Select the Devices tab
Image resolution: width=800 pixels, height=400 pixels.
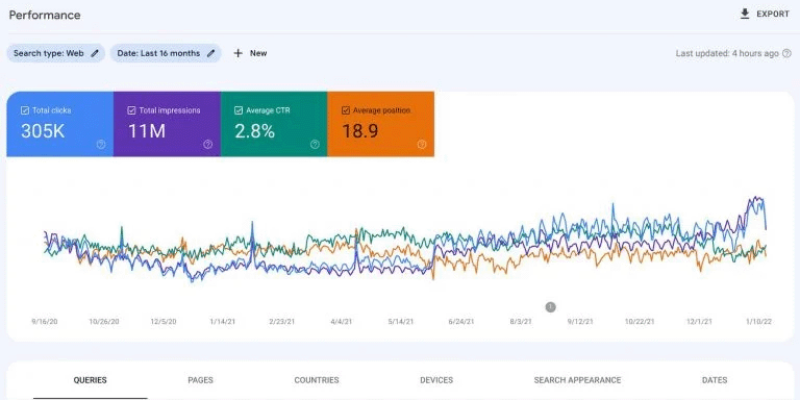click(x=436, y=380)
